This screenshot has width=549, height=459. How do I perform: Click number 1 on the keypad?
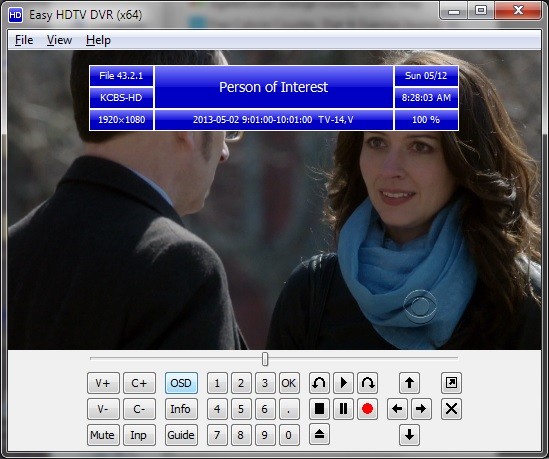pyautogui.click(x=217, y=383)
